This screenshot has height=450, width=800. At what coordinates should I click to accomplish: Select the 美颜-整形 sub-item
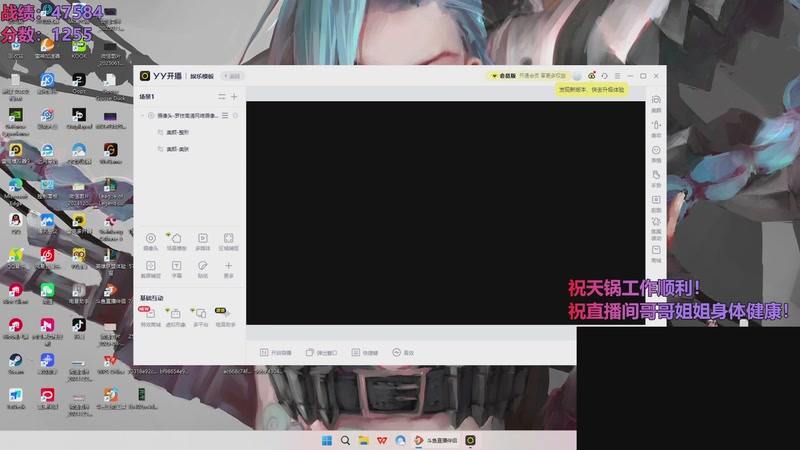[178, 132]
